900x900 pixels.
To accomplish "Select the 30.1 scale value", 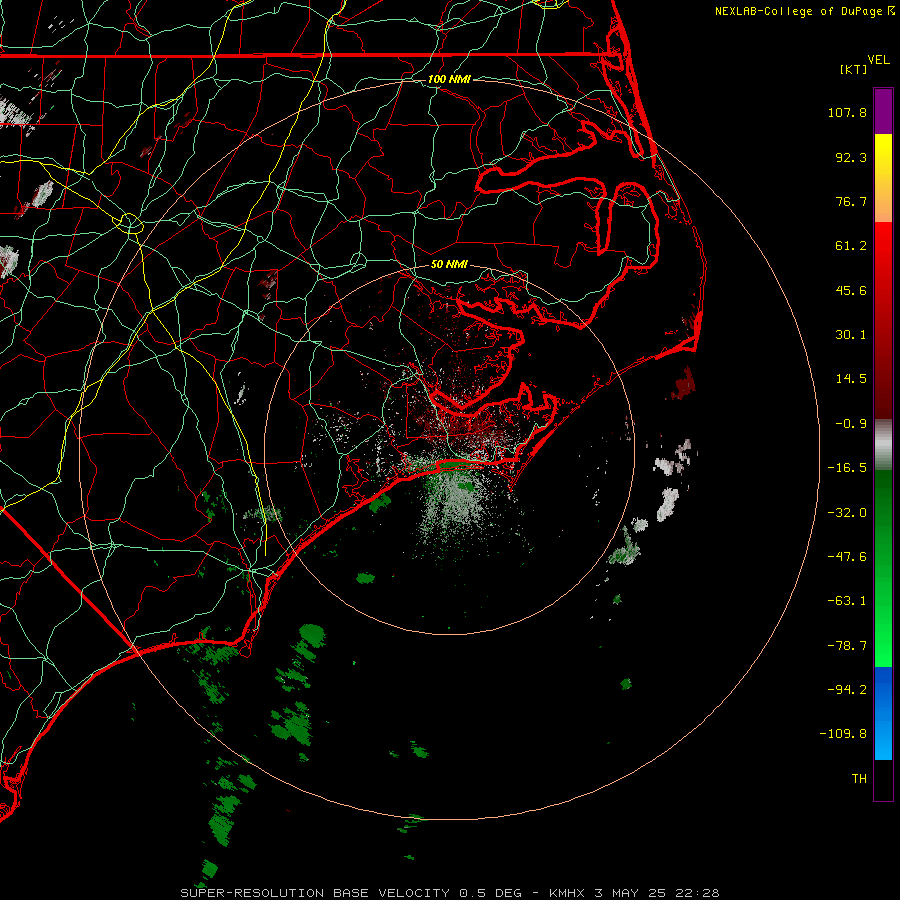I will pos(851,335).
